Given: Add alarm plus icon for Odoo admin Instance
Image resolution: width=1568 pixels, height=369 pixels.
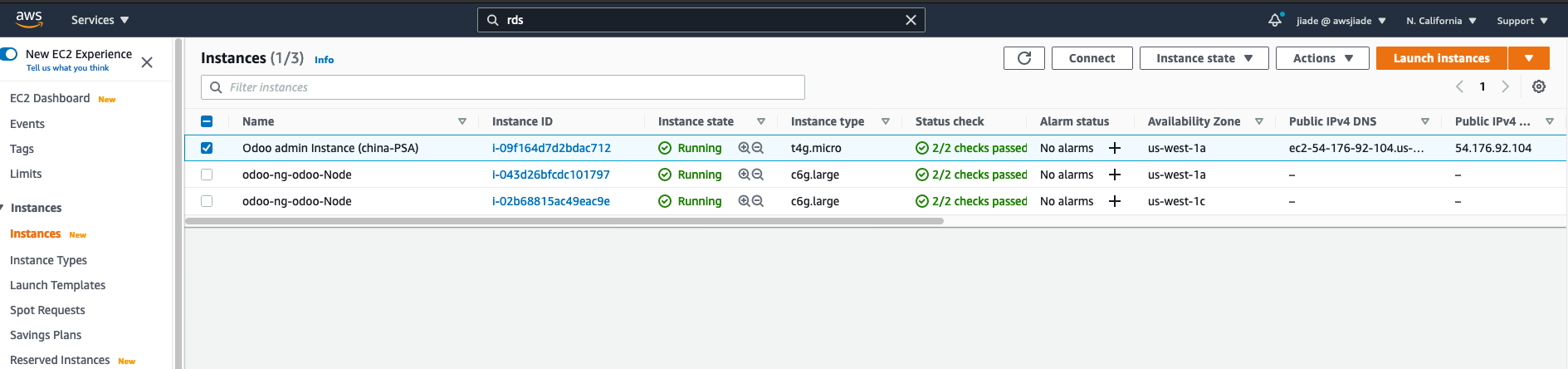Looking at the screenshot, I should point(1115,148).
